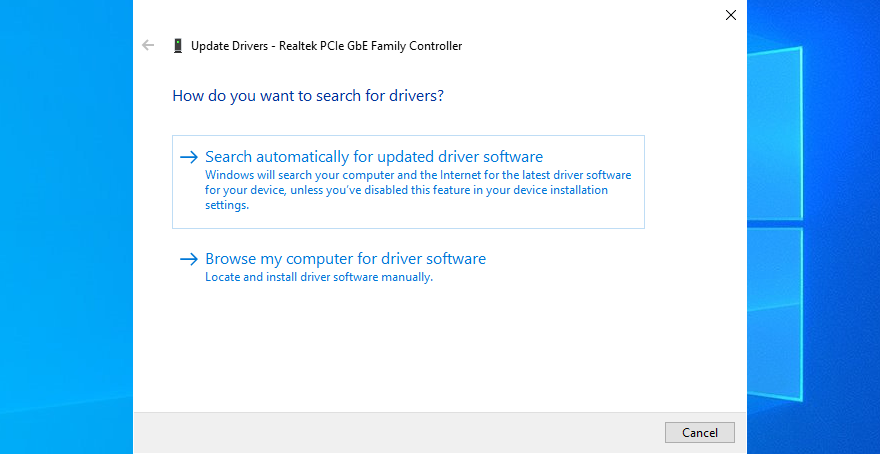Close the Update Drivers dialog with X
Screen dimensions: 880x454
[x=730, y=15]
